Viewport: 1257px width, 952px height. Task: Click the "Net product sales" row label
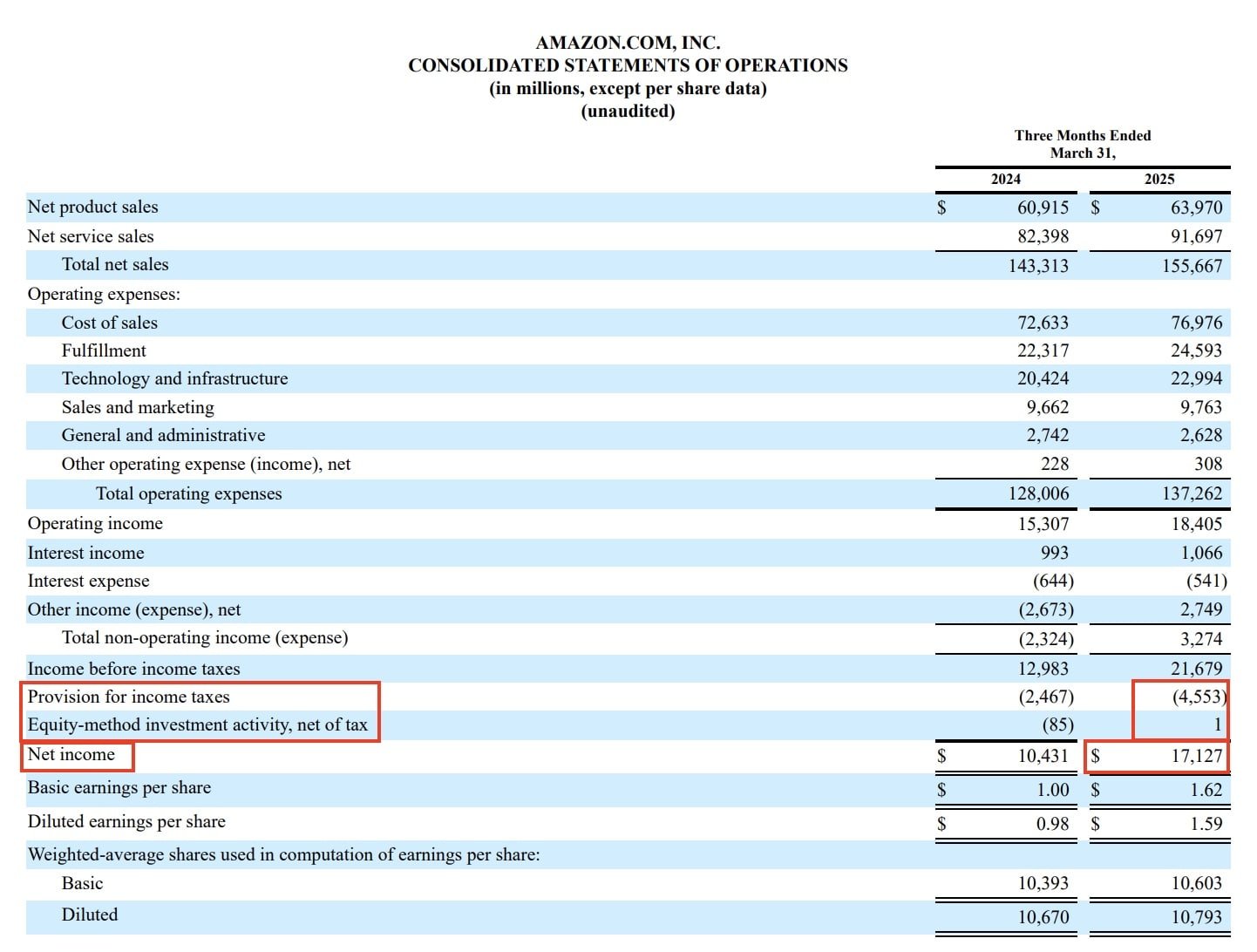[93, 207]
